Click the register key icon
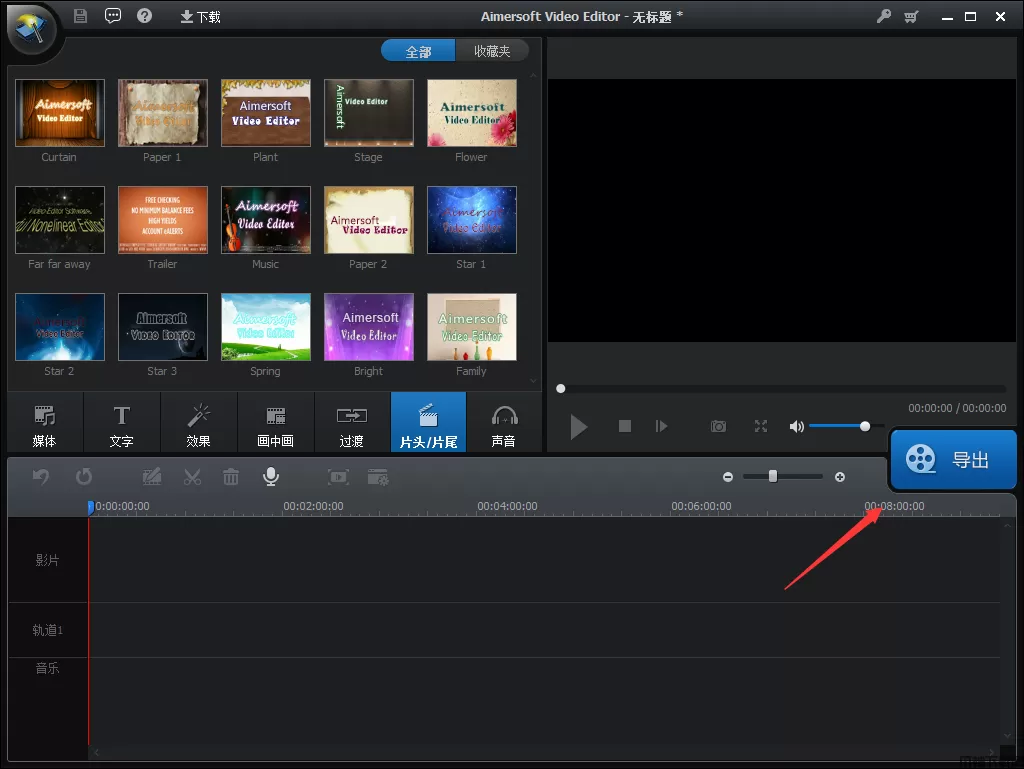Image resolution: width=1024 pixels, height=769 pixels. coord(883,17)
